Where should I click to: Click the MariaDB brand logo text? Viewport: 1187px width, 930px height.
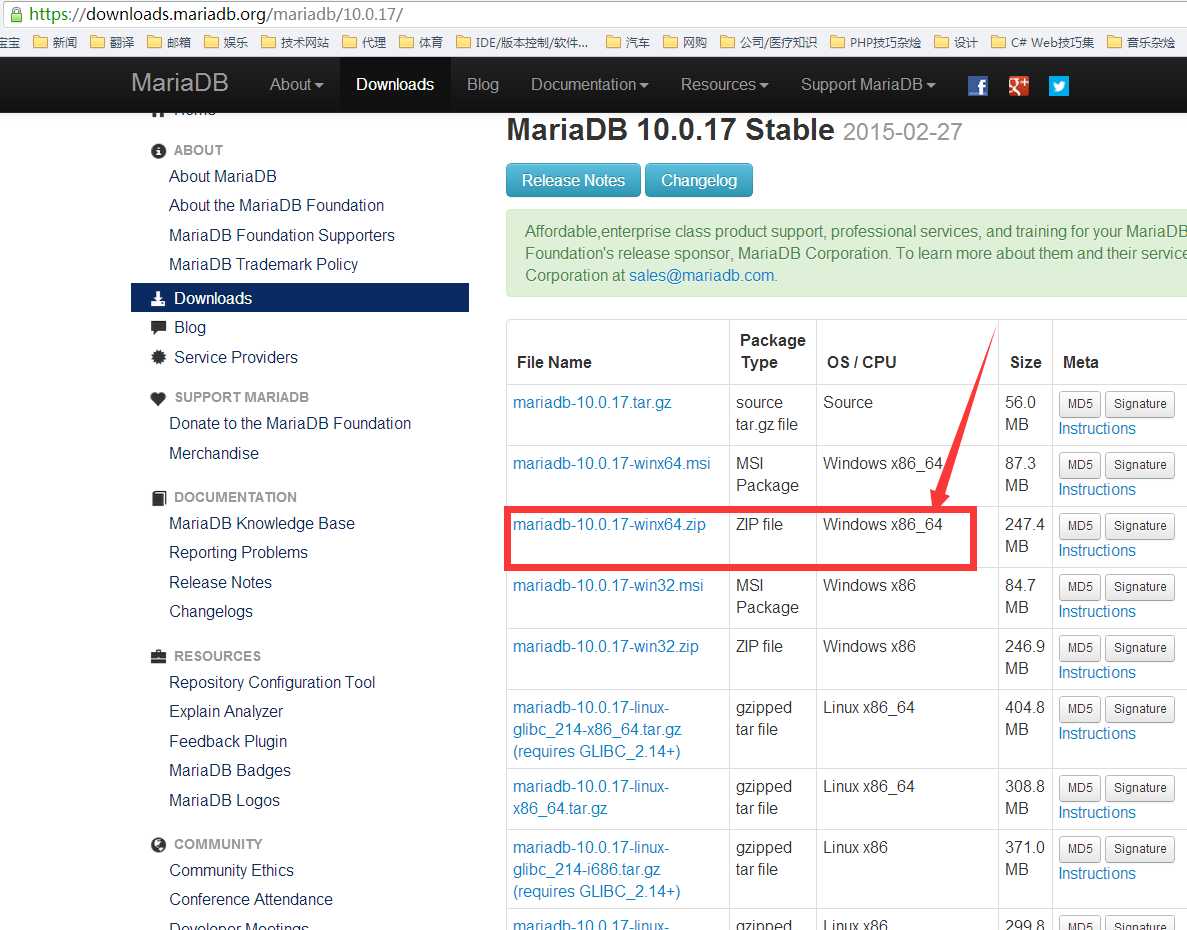(179, 82)
